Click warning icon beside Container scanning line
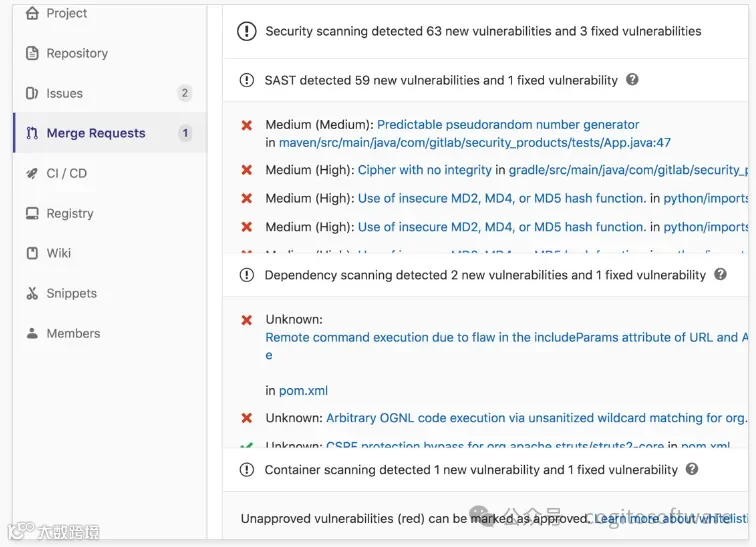Viewport: 756px width, 547px height. tap(246, 469)
